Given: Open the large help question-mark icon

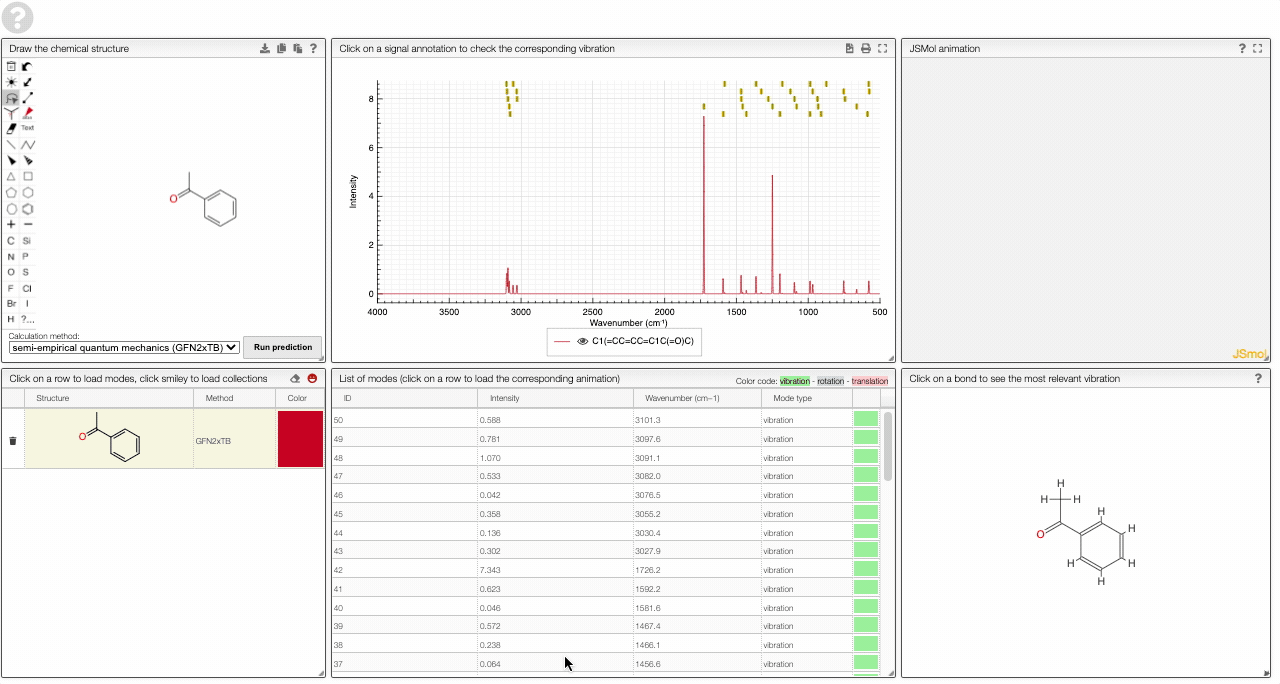Looking at the screenshot, I should (x=18, y=17).
